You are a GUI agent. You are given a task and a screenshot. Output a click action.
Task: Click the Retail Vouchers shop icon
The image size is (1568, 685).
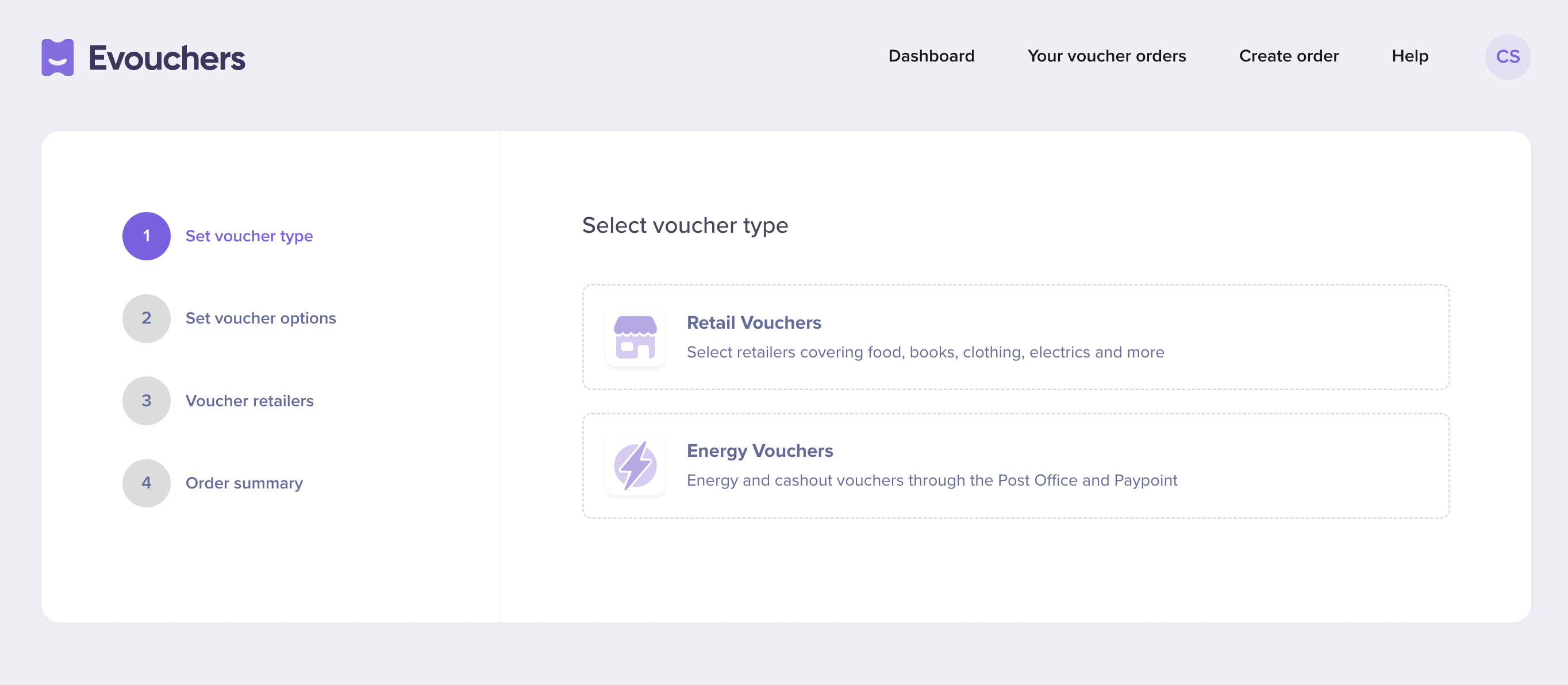(x=635, y=337)
